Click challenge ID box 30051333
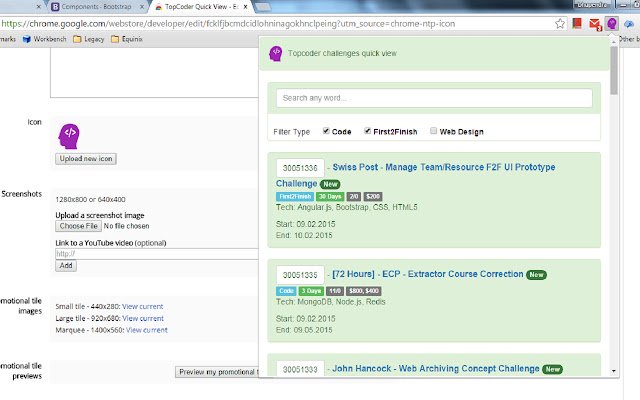 point(300,369)
